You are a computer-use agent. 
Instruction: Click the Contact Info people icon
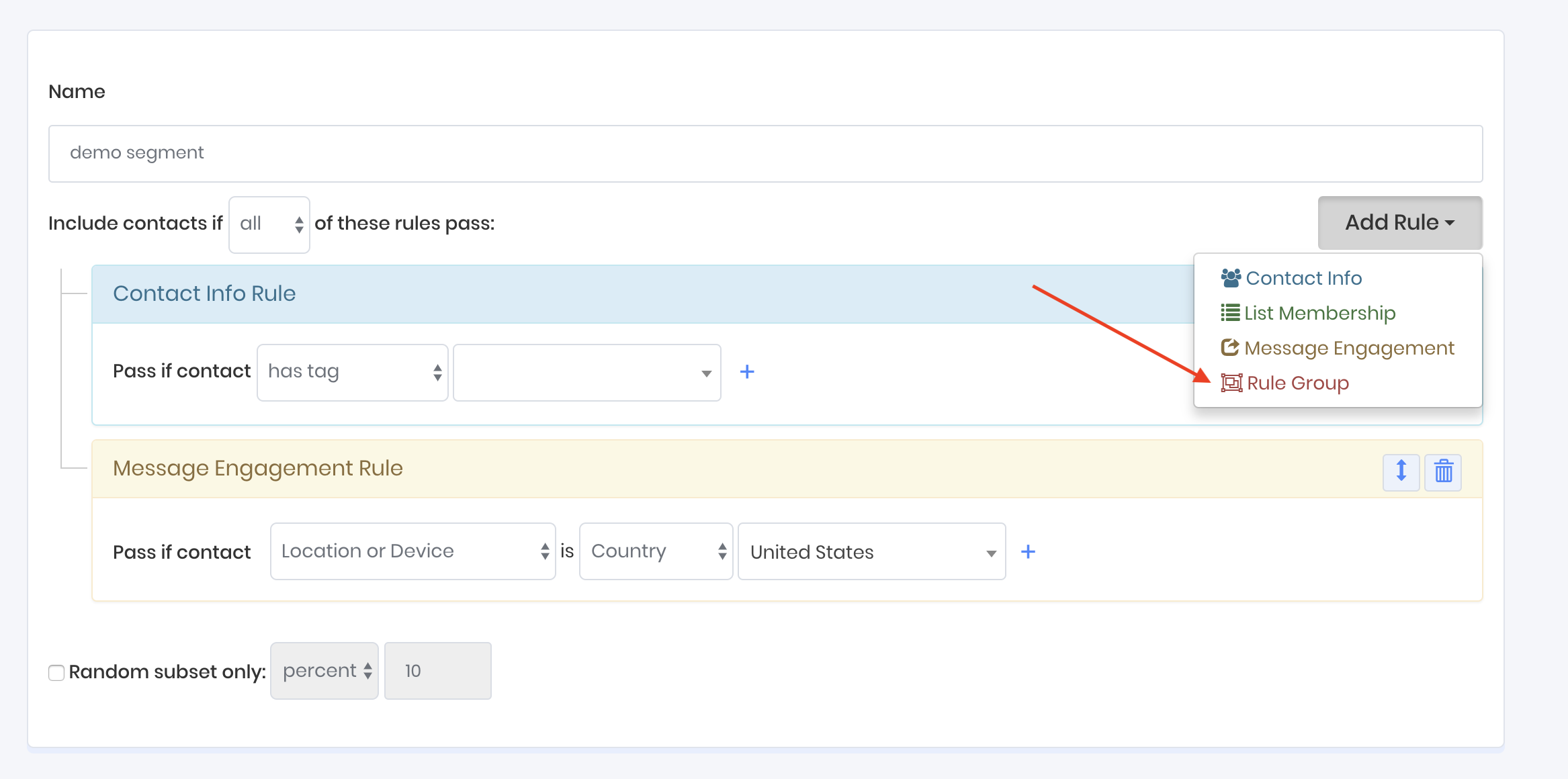tap(1231, 278)
